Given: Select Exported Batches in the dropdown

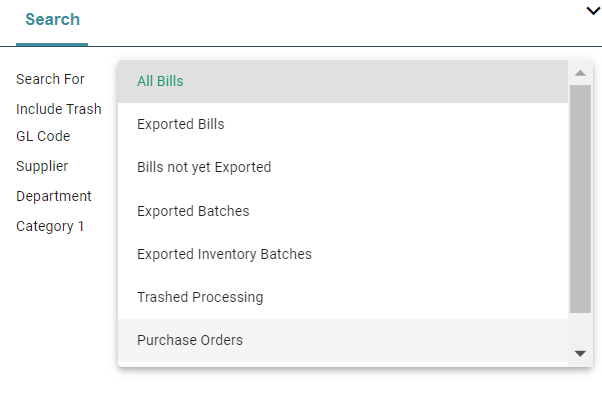Looking at the screenshot, I should [x=193, y=211].
